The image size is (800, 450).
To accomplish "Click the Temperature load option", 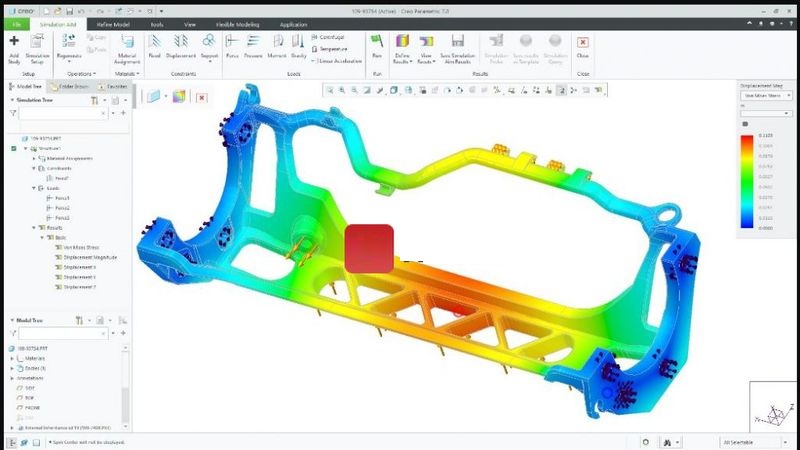I will pos(329,49).
